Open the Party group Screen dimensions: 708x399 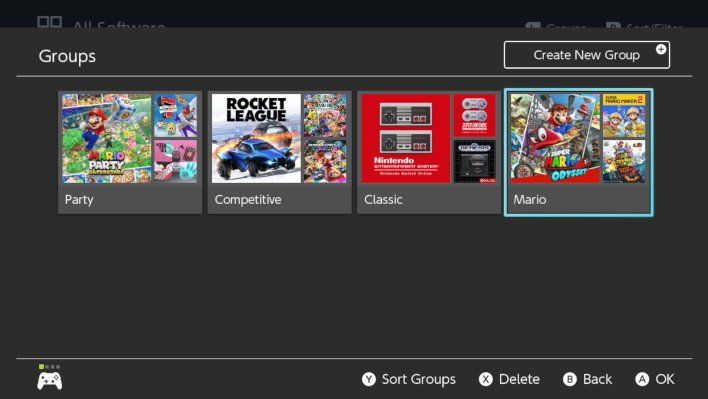pos(130,153)
